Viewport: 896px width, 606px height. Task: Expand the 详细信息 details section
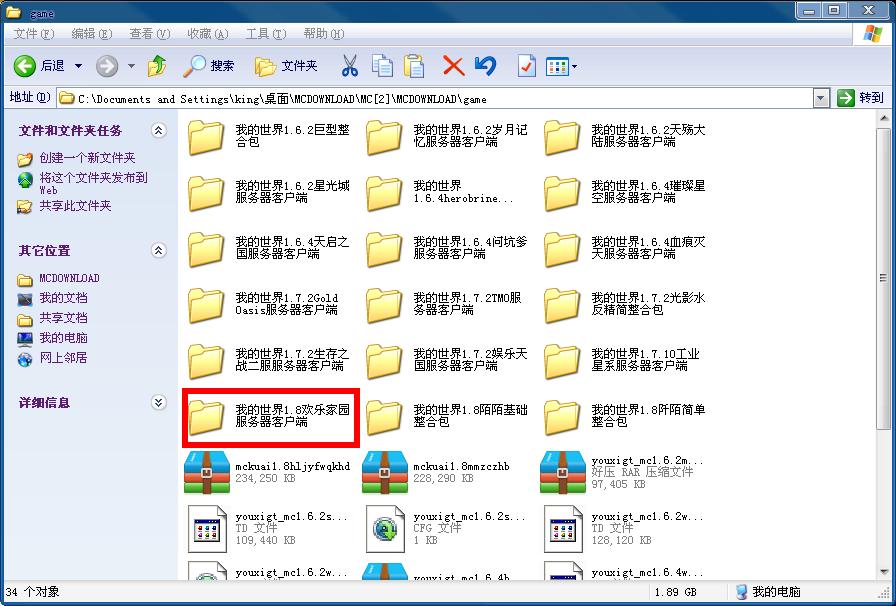158,402
